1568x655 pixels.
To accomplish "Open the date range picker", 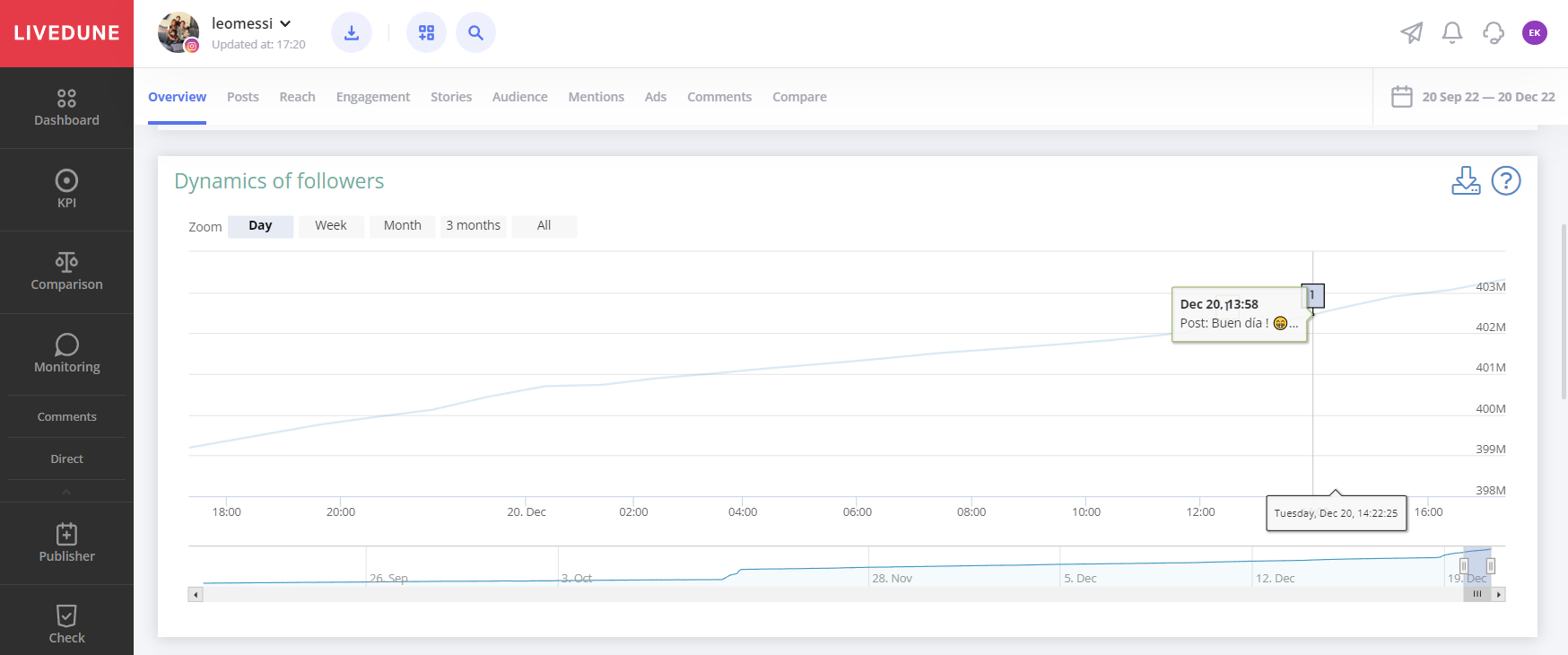I will [1472, 97].
